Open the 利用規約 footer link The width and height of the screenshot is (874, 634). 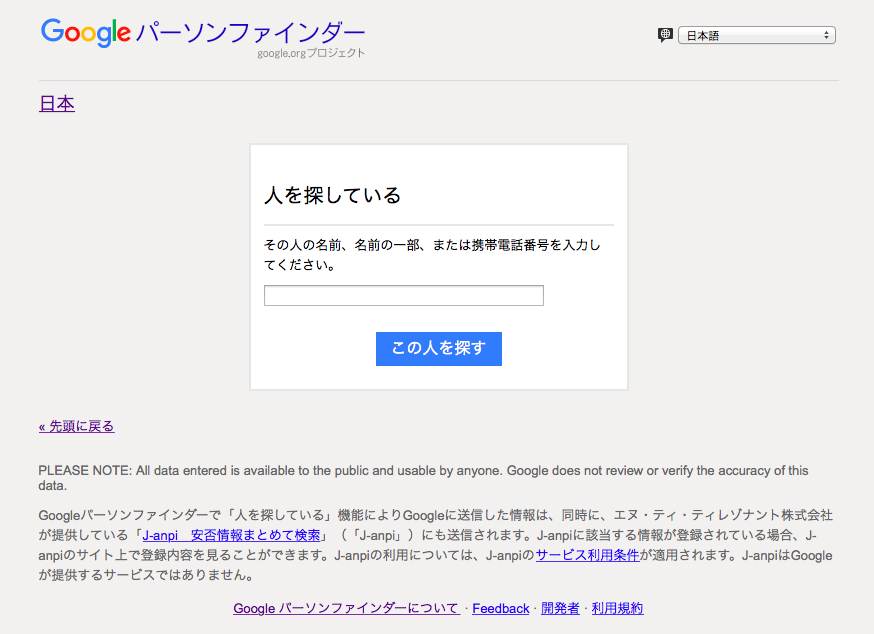pyautogui.click(x=618, y=608)
